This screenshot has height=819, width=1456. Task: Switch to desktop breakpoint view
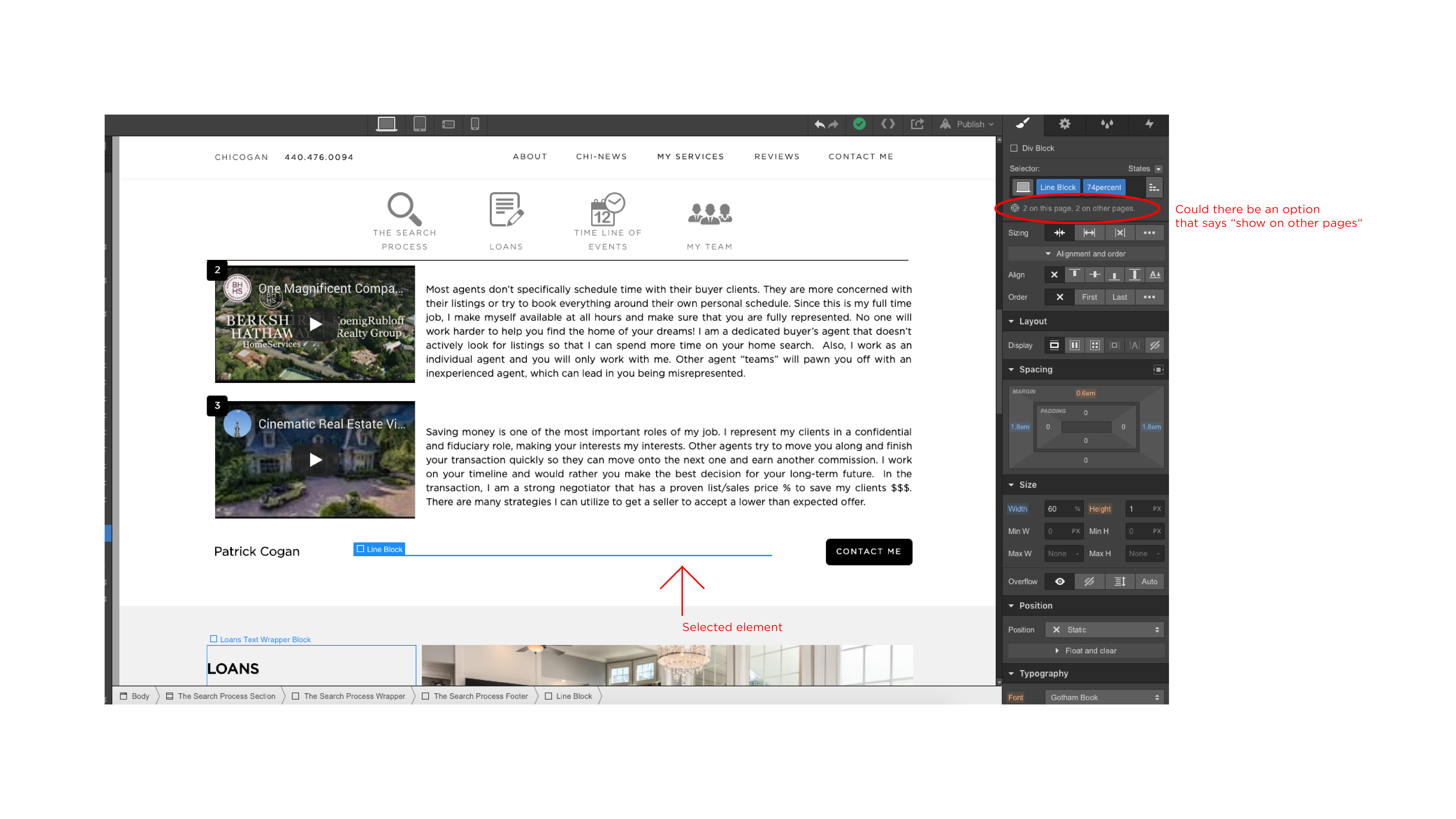coord(387,124)
